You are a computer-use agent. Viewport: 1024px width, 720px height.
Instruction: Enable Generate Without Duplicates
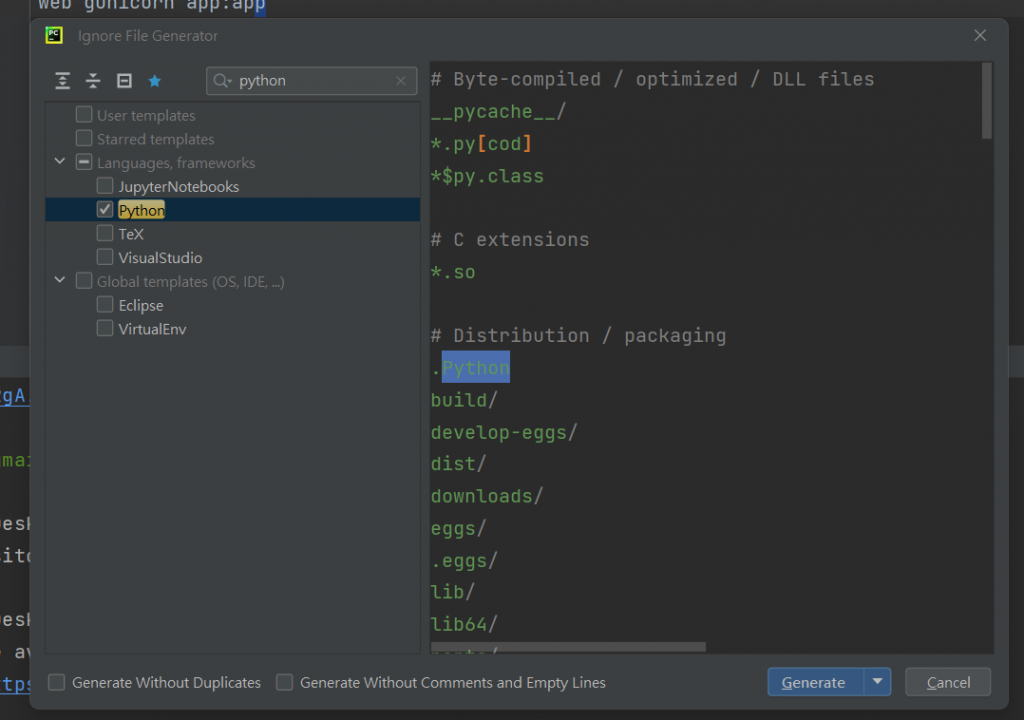(57, 683)
